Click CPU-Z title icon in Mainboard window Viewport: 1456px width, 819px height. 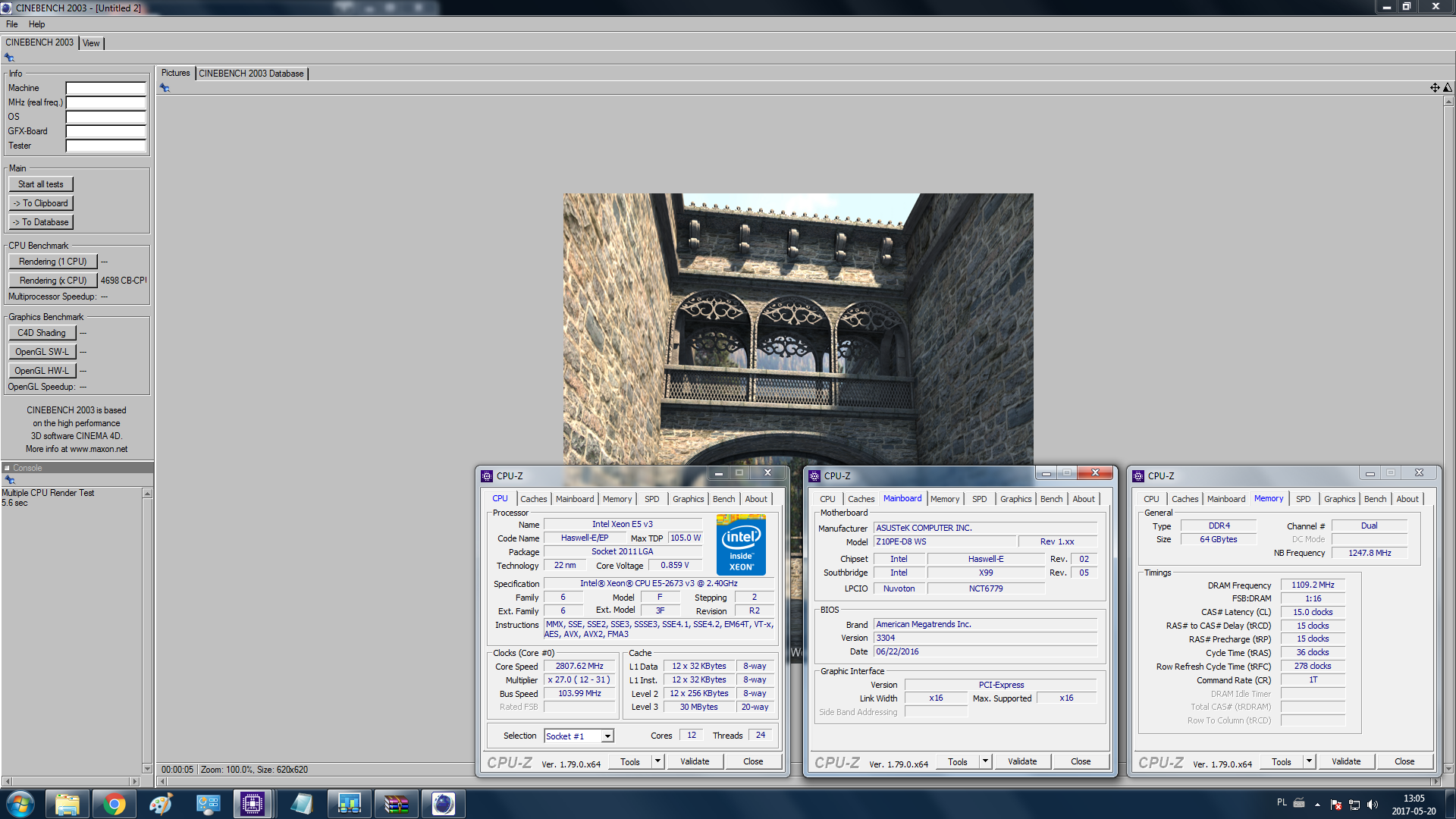[814, 476]
